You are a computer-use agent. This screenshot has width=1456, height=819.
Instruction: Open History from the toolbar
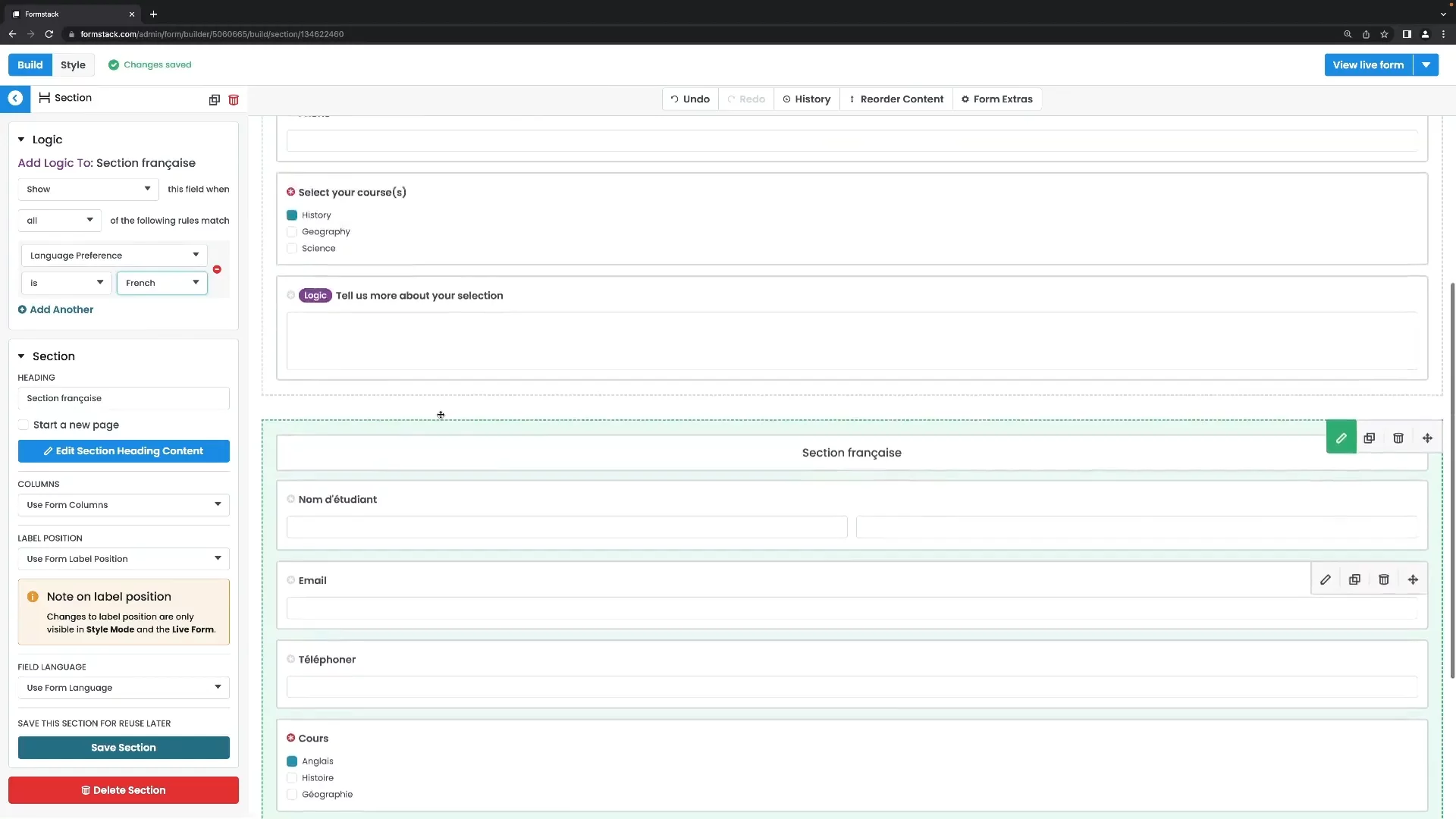point(806,99)
